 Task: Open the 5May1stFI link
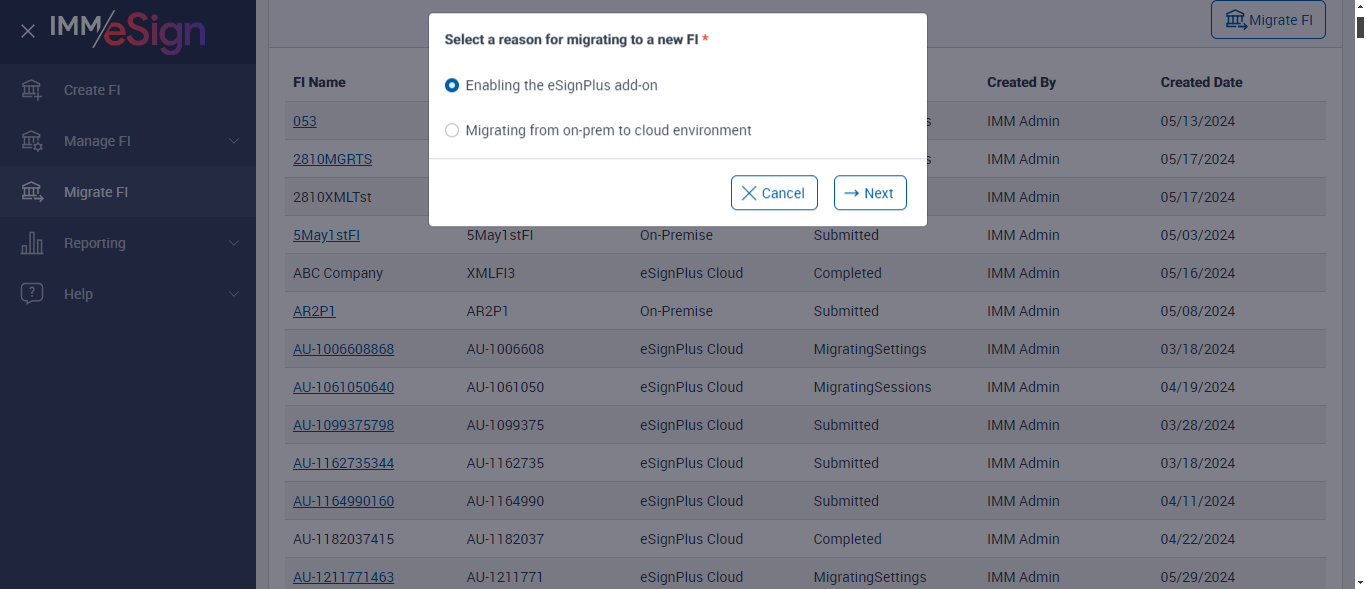[x=326, y=236]
